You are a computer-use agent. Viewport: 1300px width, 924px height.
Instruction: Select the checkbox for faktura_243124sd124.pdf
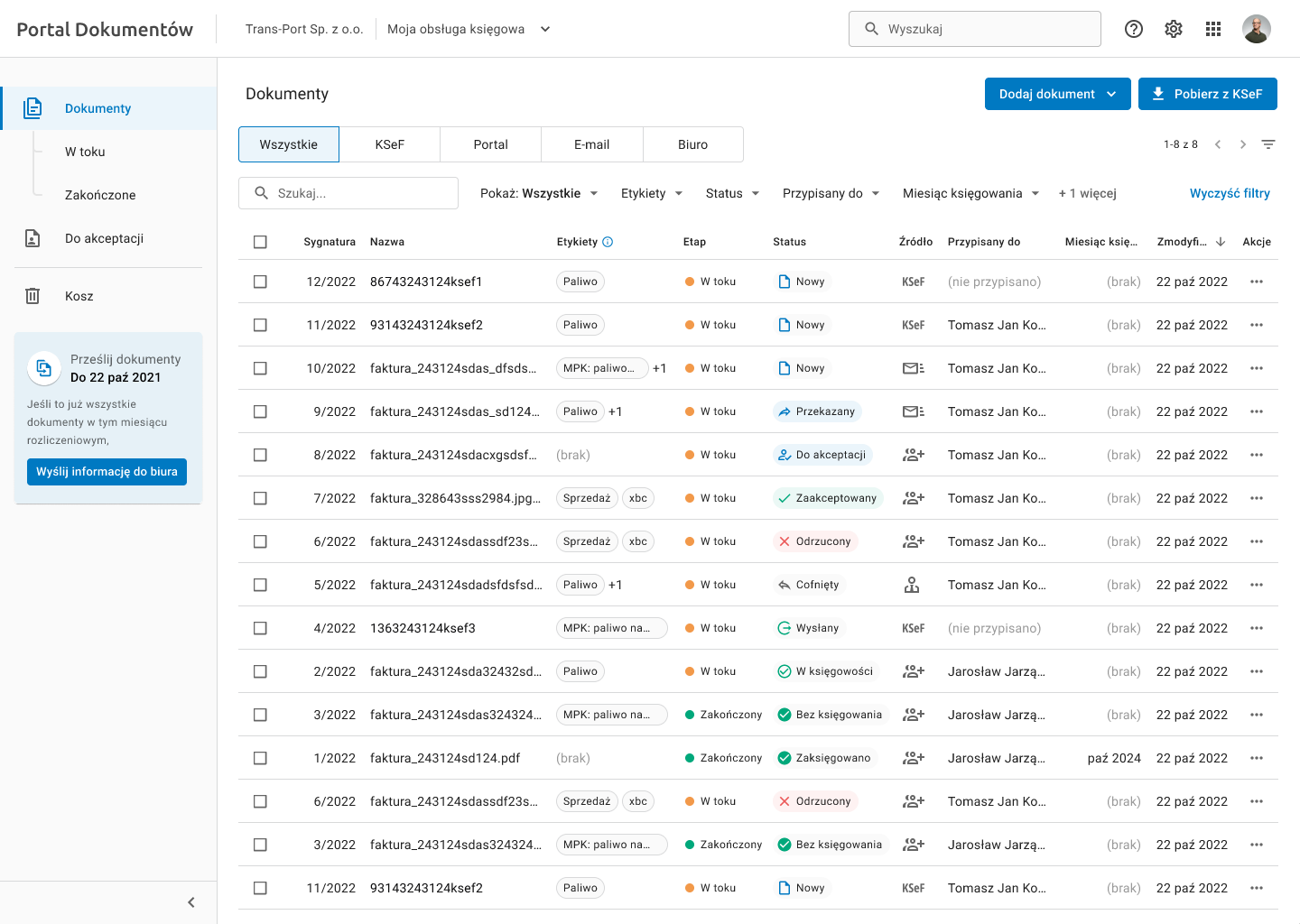(260, 758)
